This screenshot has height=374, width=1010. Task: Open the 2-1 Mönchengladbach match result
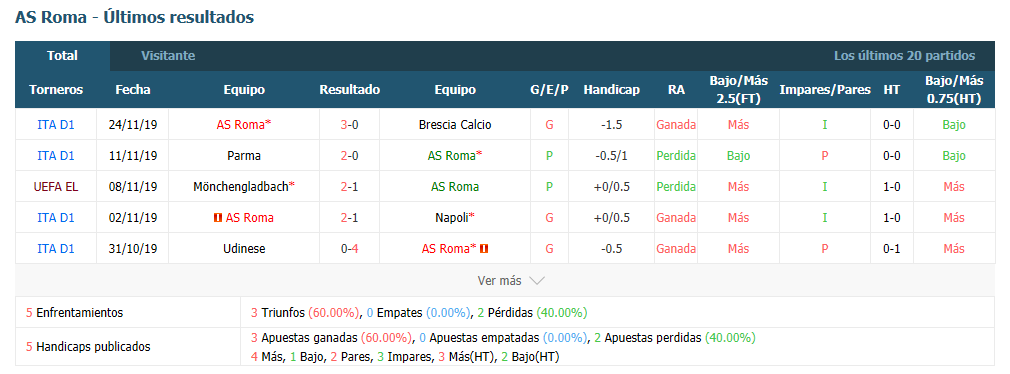pyautogui.click(x=350, y=187)
